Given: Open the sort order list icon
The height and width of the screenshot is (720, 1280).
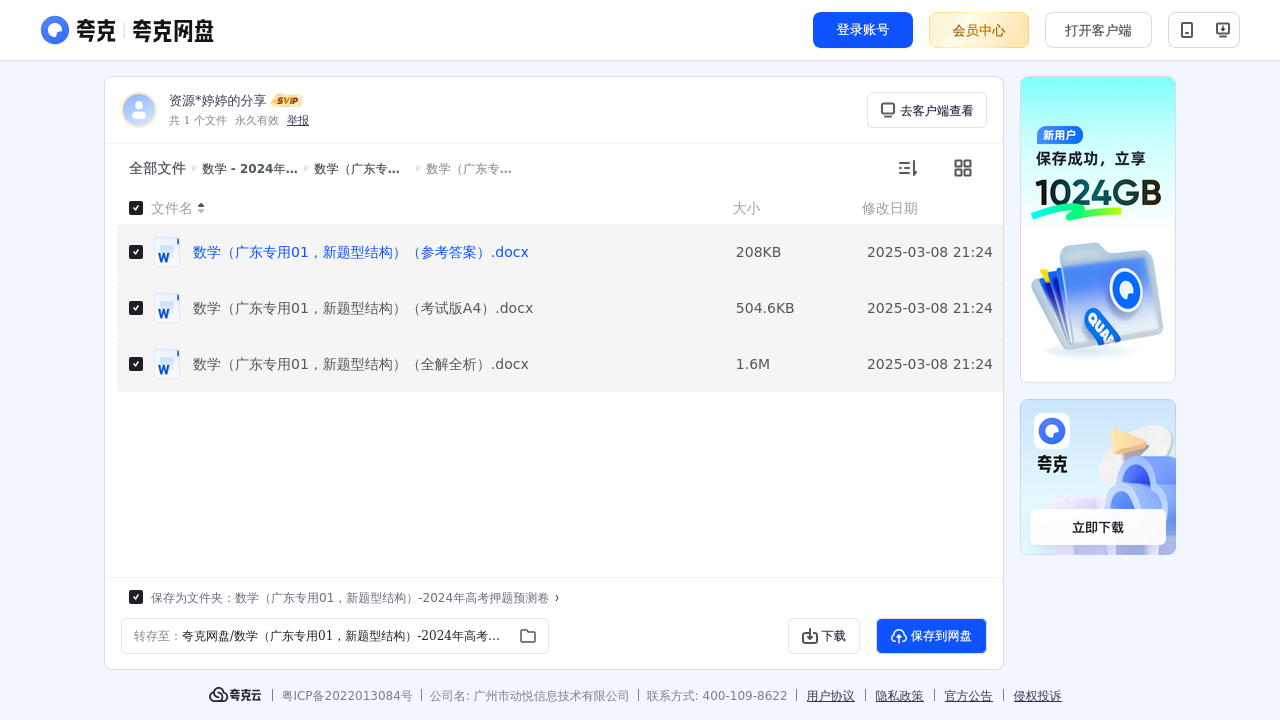Looking at the screenshot, I should (907, 168).
